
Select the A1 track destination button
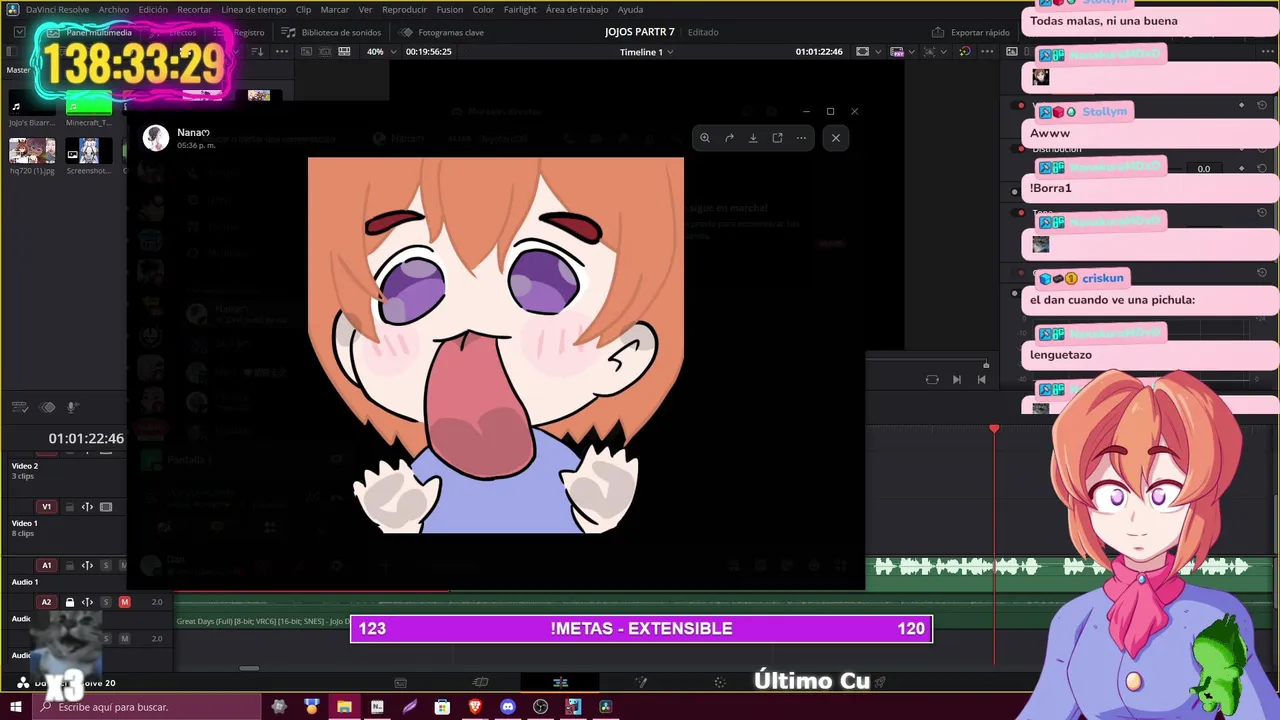click(x=46, y=565)
